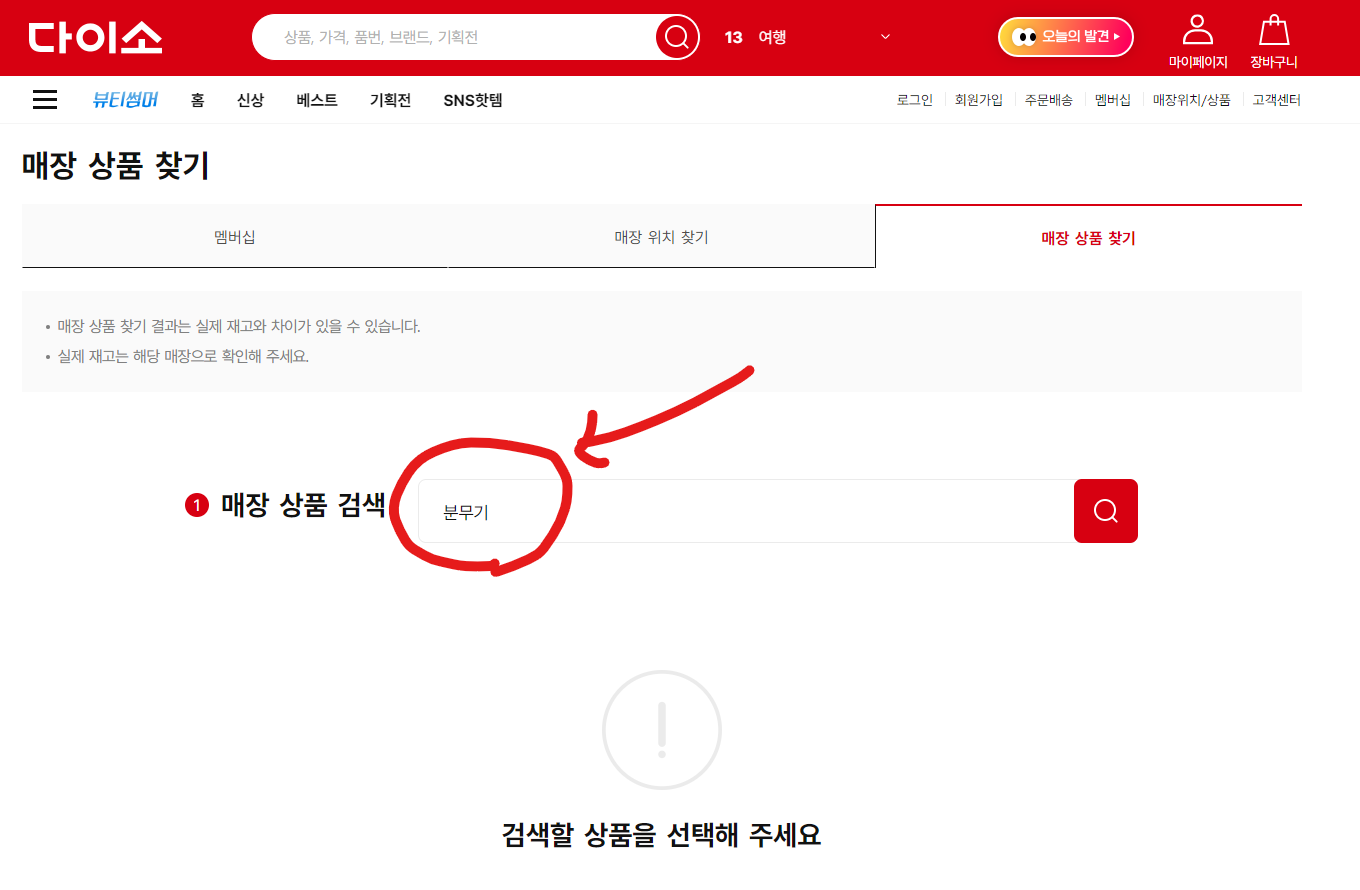Open the hamburger menu icon

click(x=45, y=100)
